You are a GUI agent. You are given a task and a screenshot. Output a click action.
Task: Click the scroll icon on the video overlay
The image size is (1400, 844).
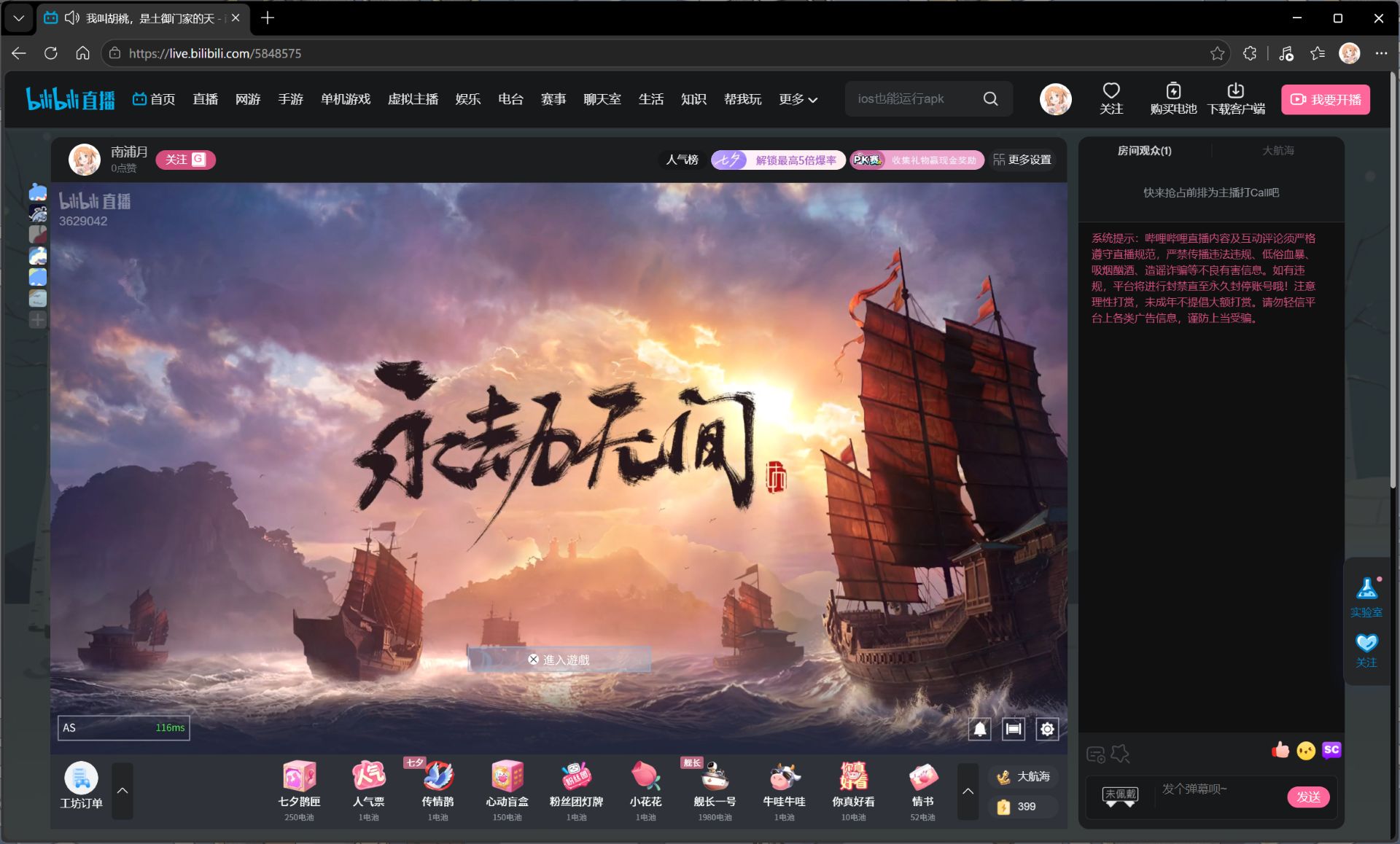click(x=1014, y=729)
